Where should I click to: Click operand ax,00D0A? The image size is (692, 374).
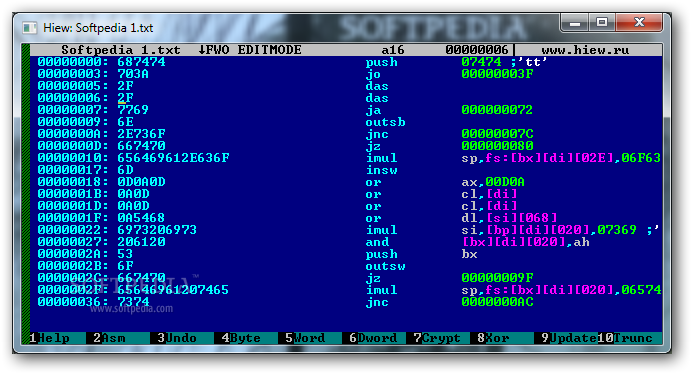pyautogui.click(x=493, y=182)
